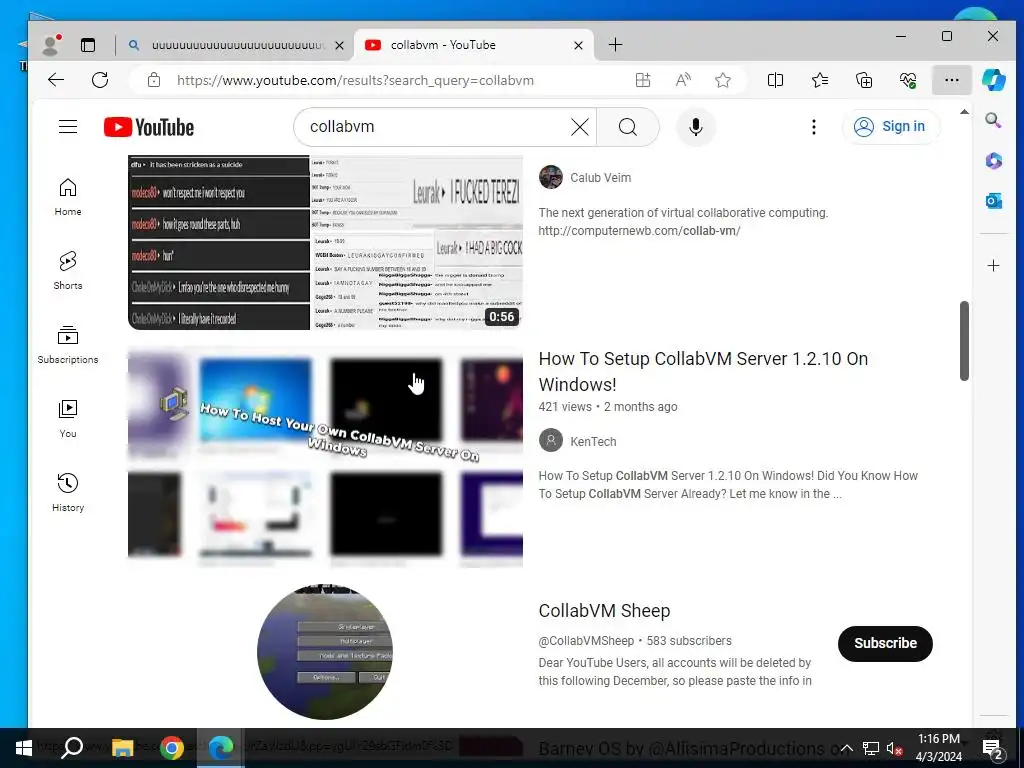Image resolution: width=1024 pixels, height=768 pixels.
Task: Open File Explorer from taskbar
Action: pos(122,748)
